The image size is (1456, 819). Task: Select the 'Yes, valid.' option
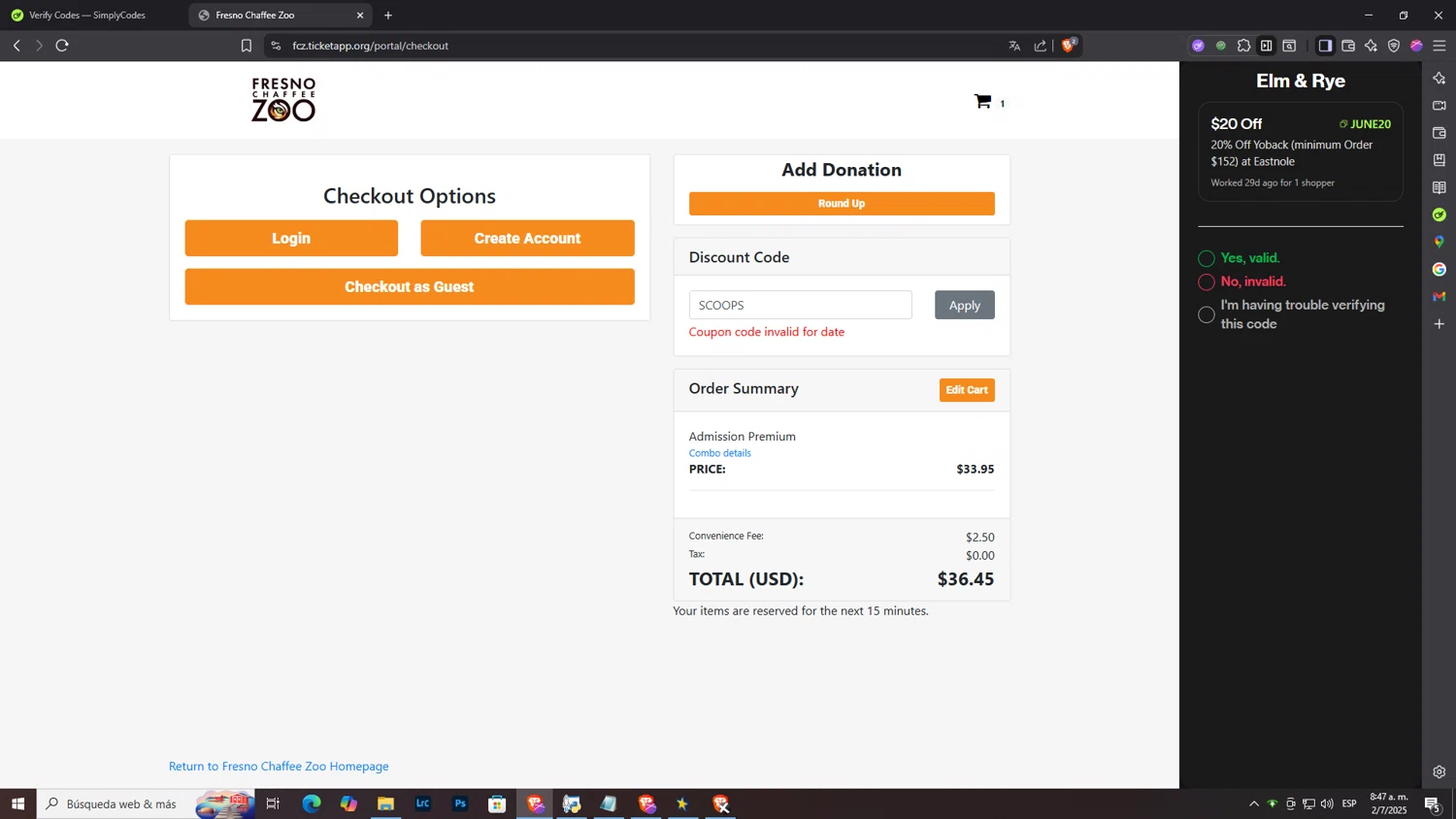point(1207,258)
